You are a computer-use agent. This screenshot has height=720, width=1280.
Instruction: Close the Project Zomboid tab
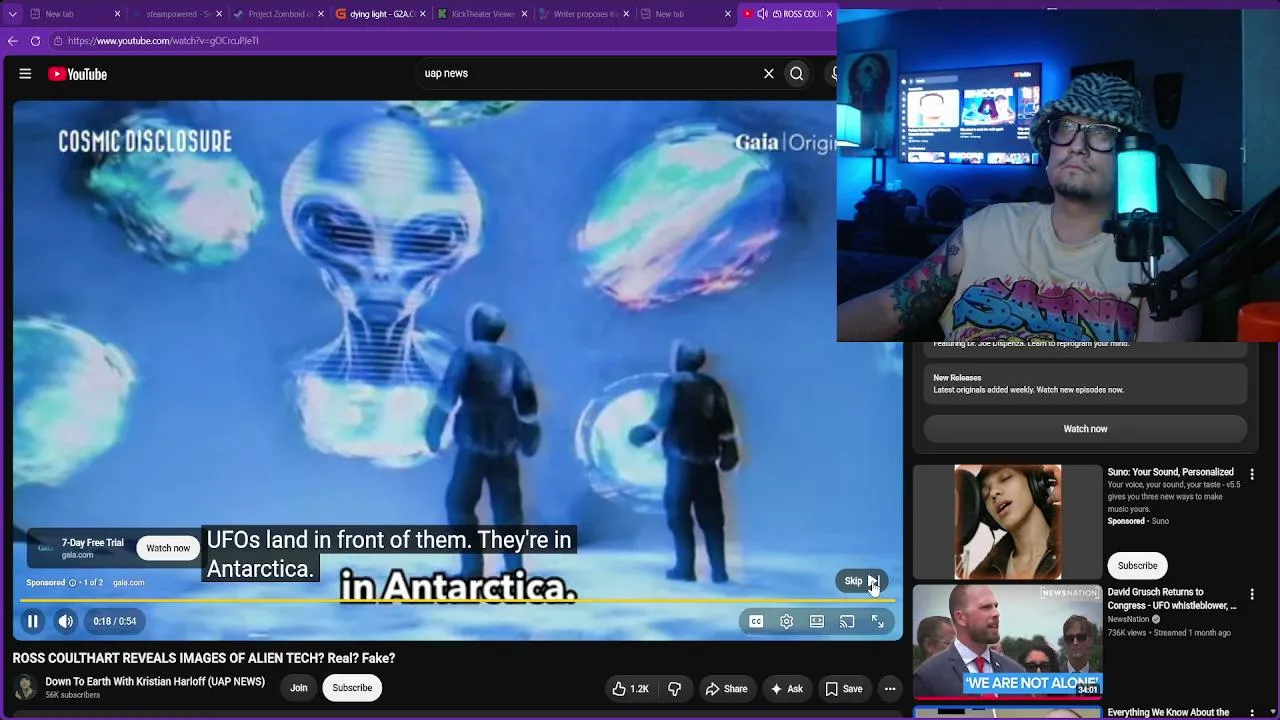tap(321, 14)
